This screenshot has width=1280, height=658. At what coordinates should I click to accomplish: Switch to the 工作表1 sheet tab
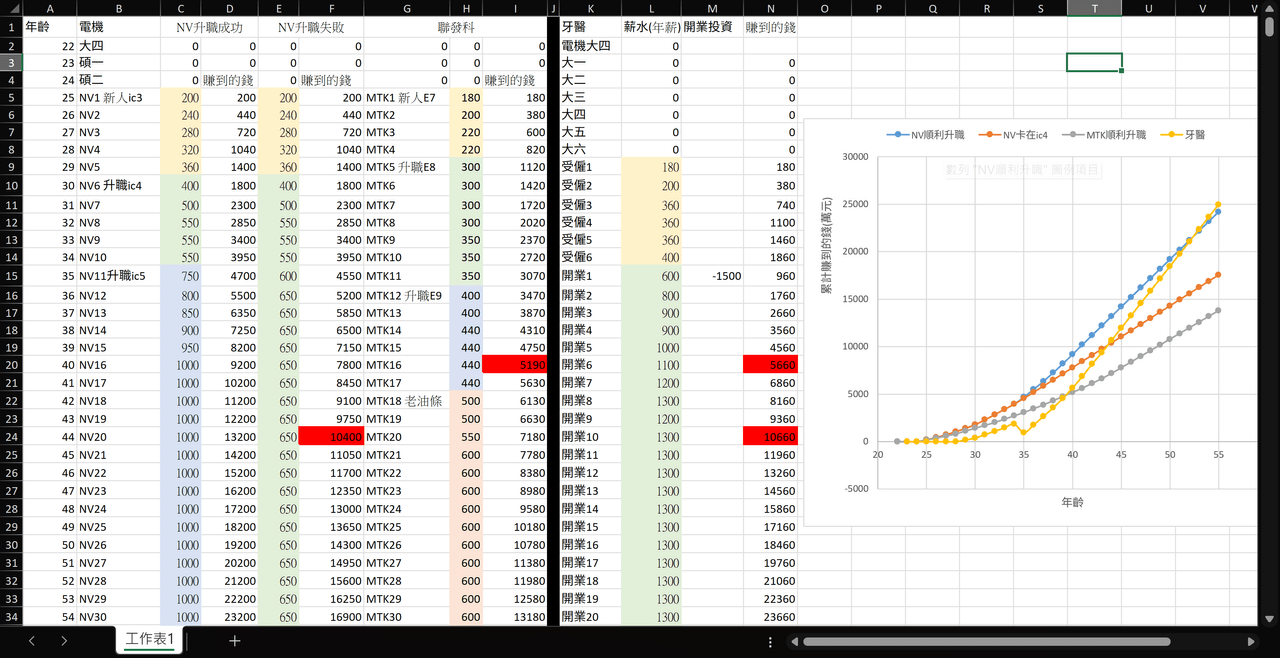tap(151, 640)
